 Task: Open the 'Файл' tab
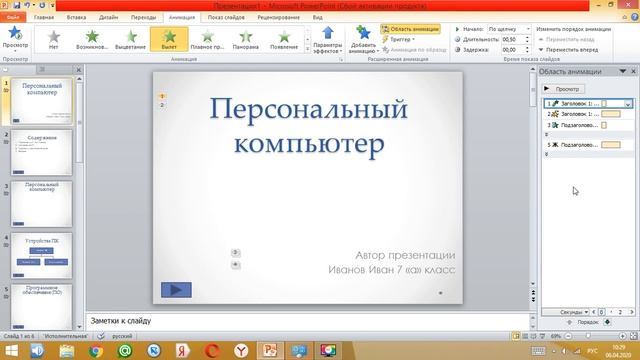pyautogui.click(x=13, y=17)
